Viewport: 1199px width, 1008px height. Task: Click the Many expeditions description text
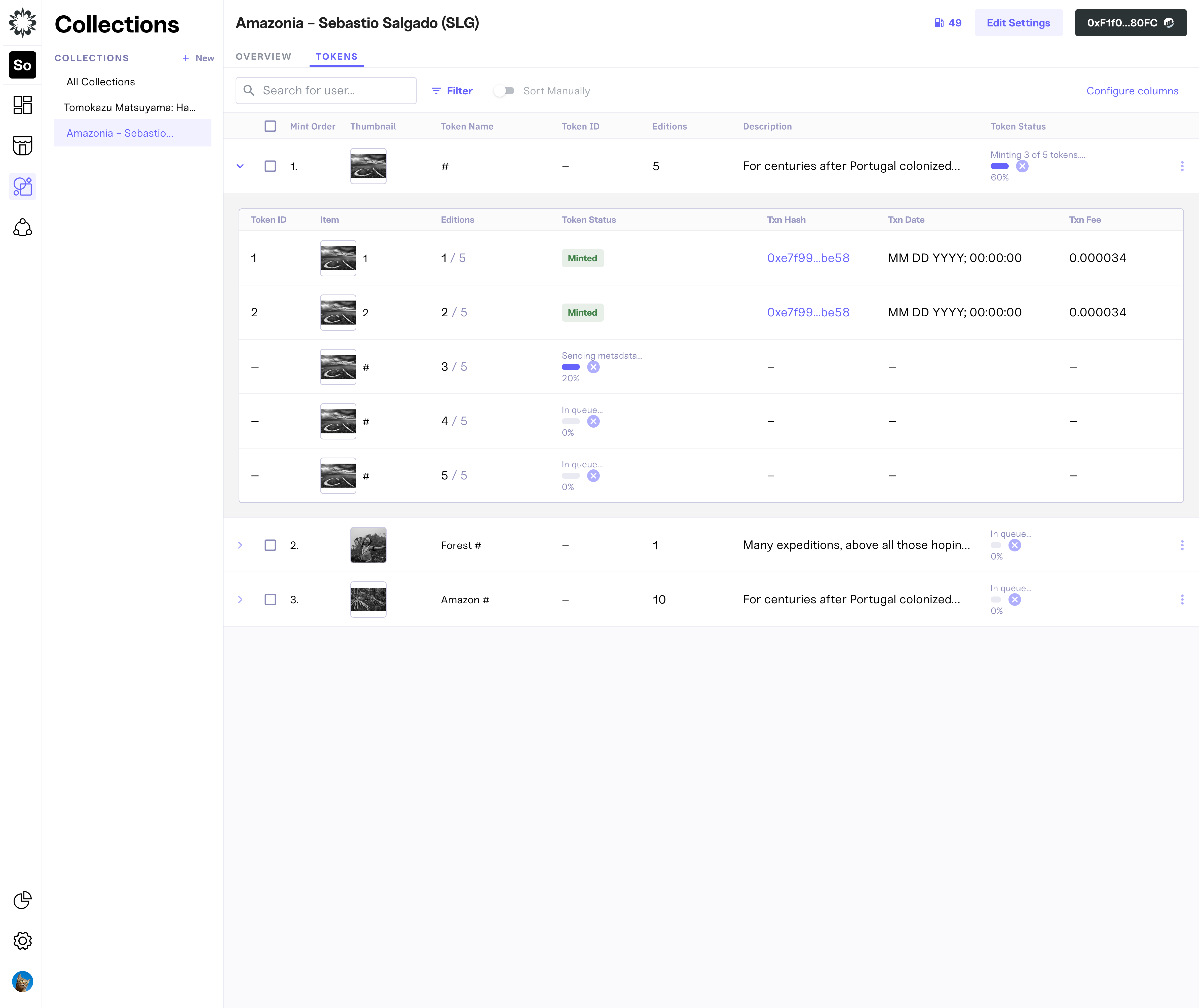coord(856,545)
